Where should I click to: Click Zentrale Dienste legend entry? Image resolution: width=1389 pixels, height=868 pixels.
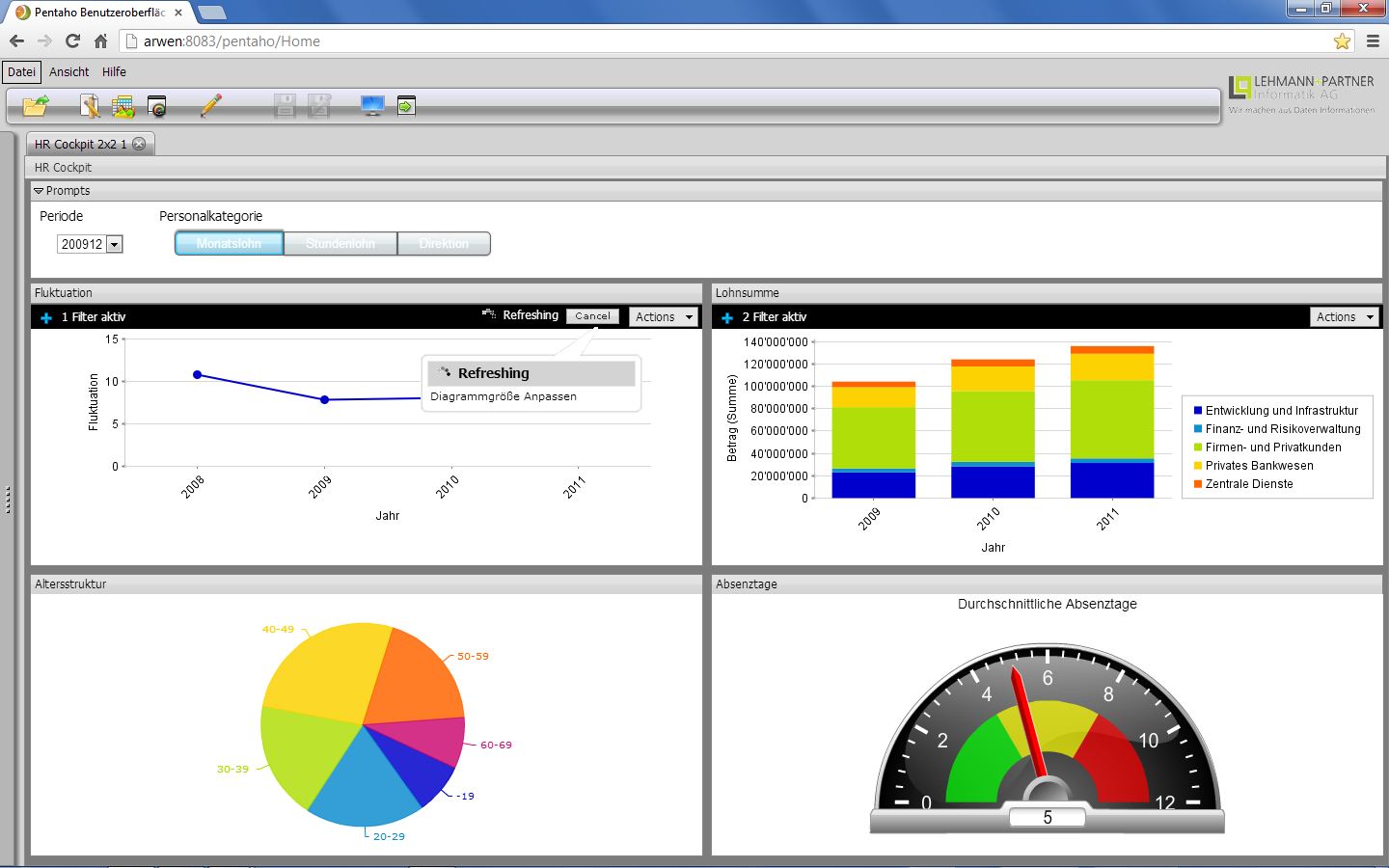[1243, 484]
